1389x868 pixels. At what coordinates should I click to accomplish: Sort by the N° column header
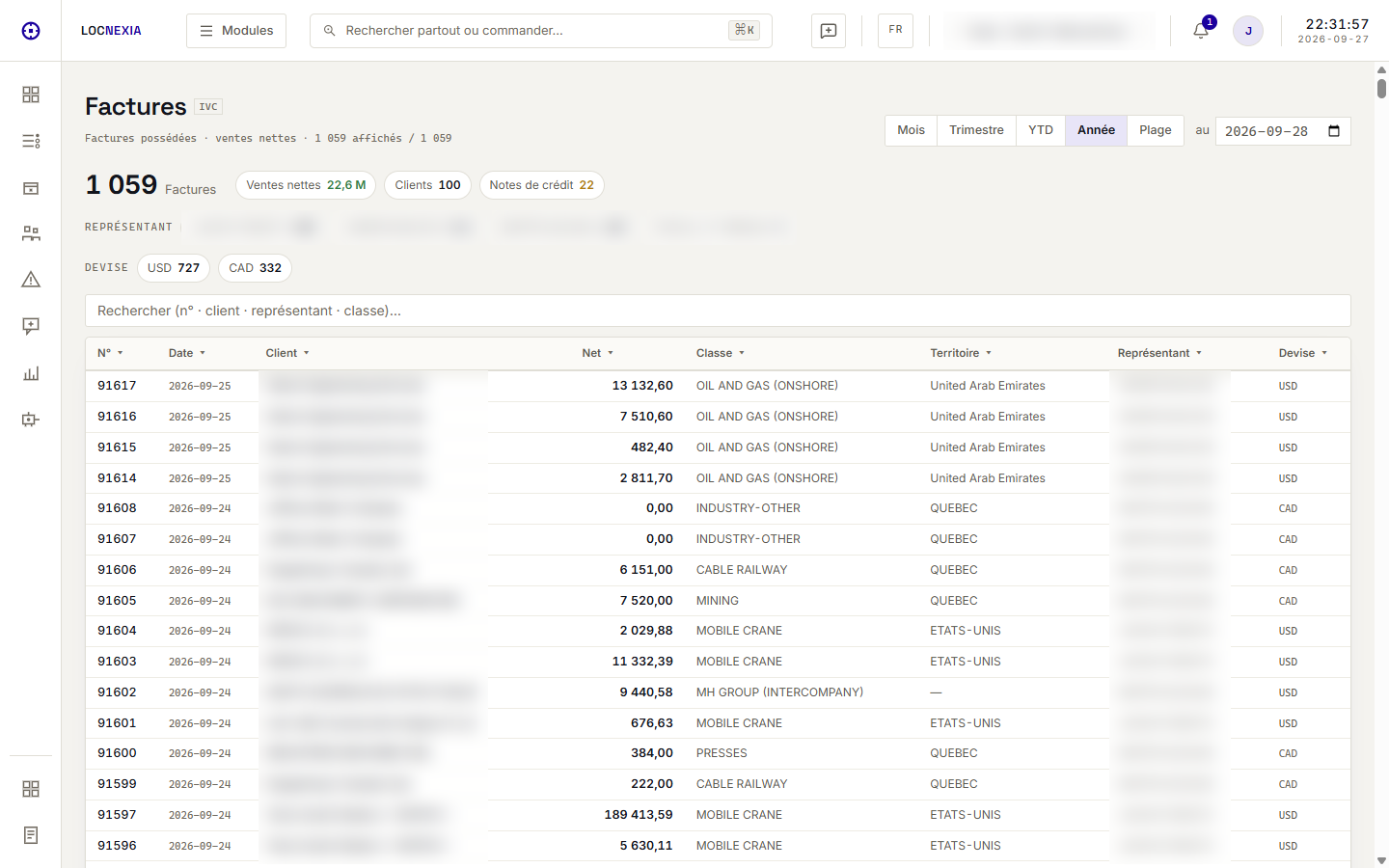tap(110, 353)
